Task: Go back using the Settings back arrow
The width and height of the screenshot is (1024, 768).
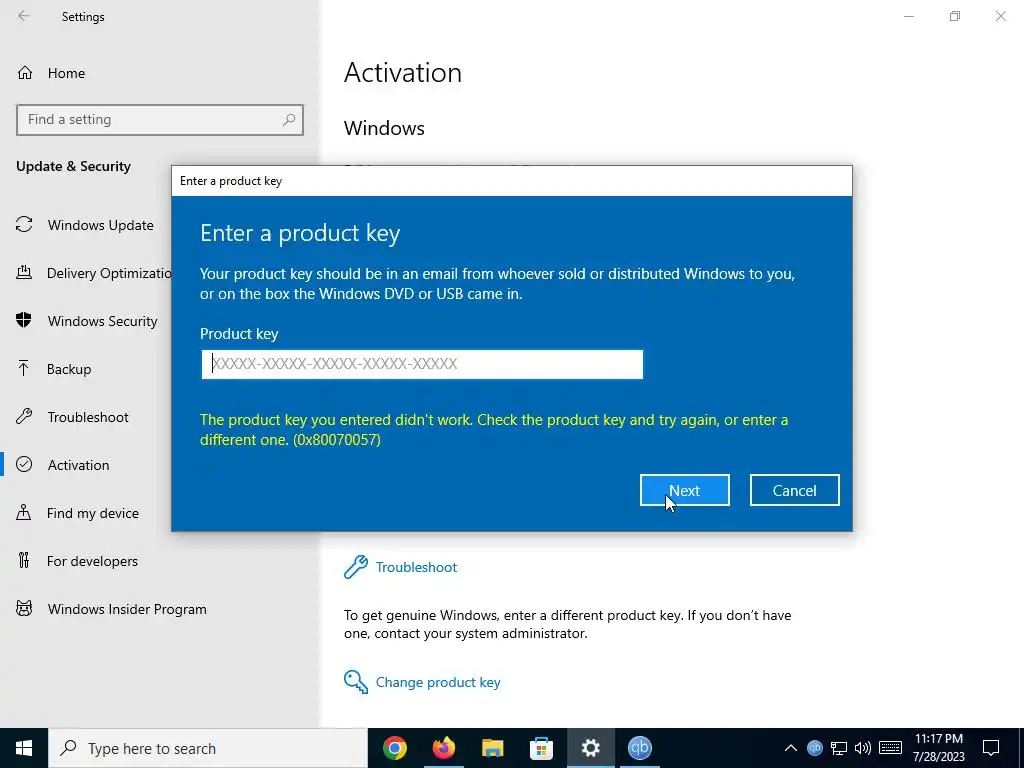Action: [24, 16]
